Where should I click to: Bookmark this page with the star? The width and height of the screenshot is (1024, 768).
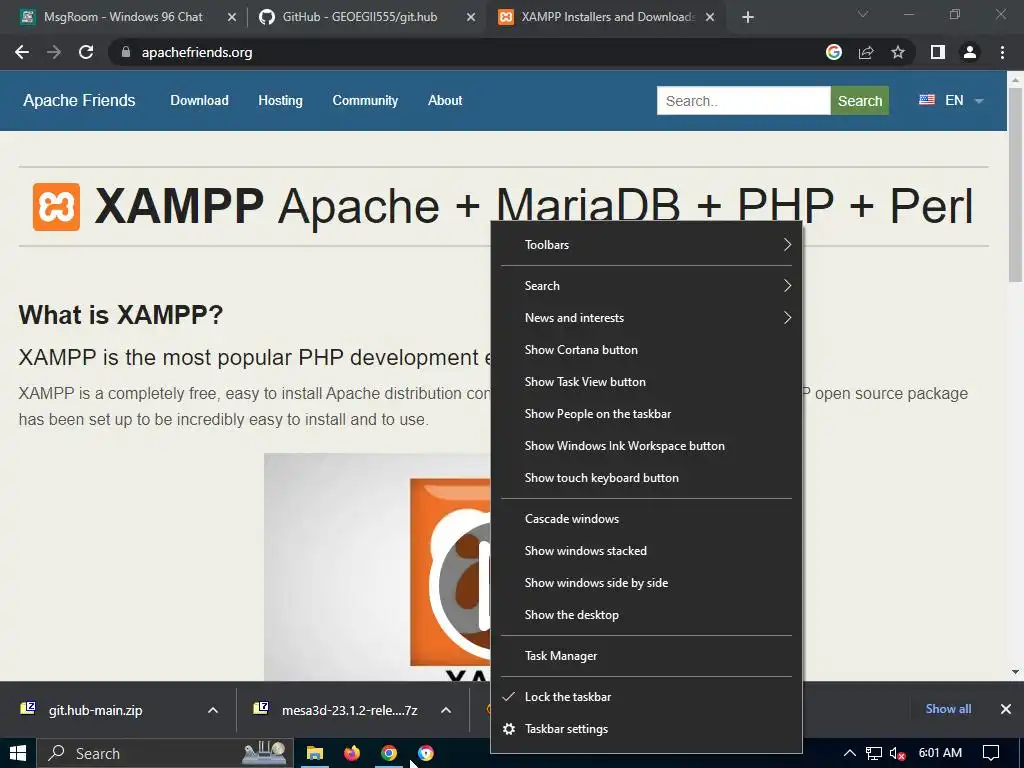(898, 52)
